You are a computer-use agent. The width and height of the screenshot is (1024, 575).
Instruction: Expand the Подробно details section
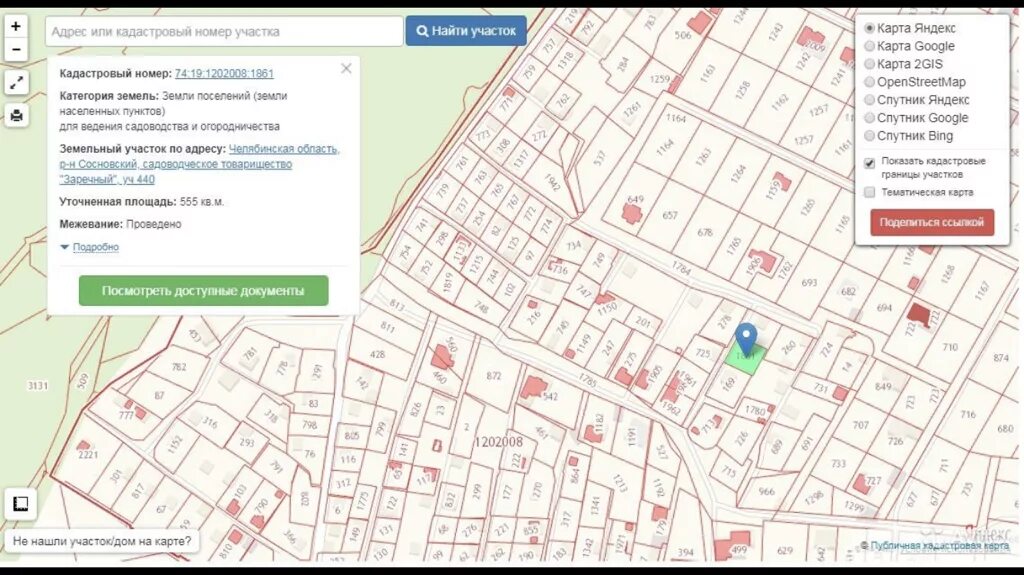click(95, 247)
